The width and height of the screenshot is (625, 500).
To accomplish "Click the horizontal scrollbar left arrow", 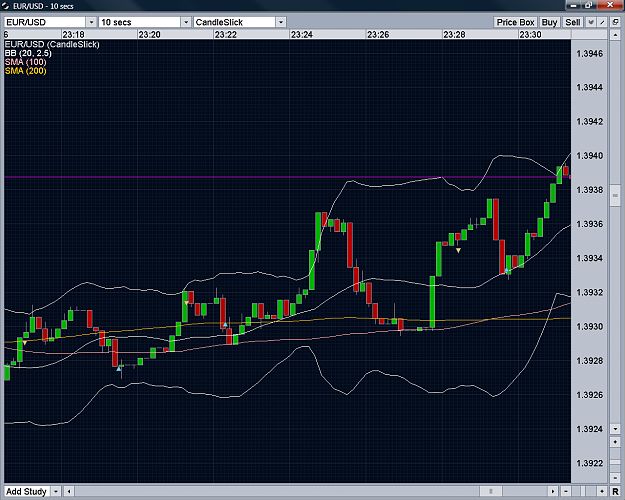I will click(x=69, y=491).
